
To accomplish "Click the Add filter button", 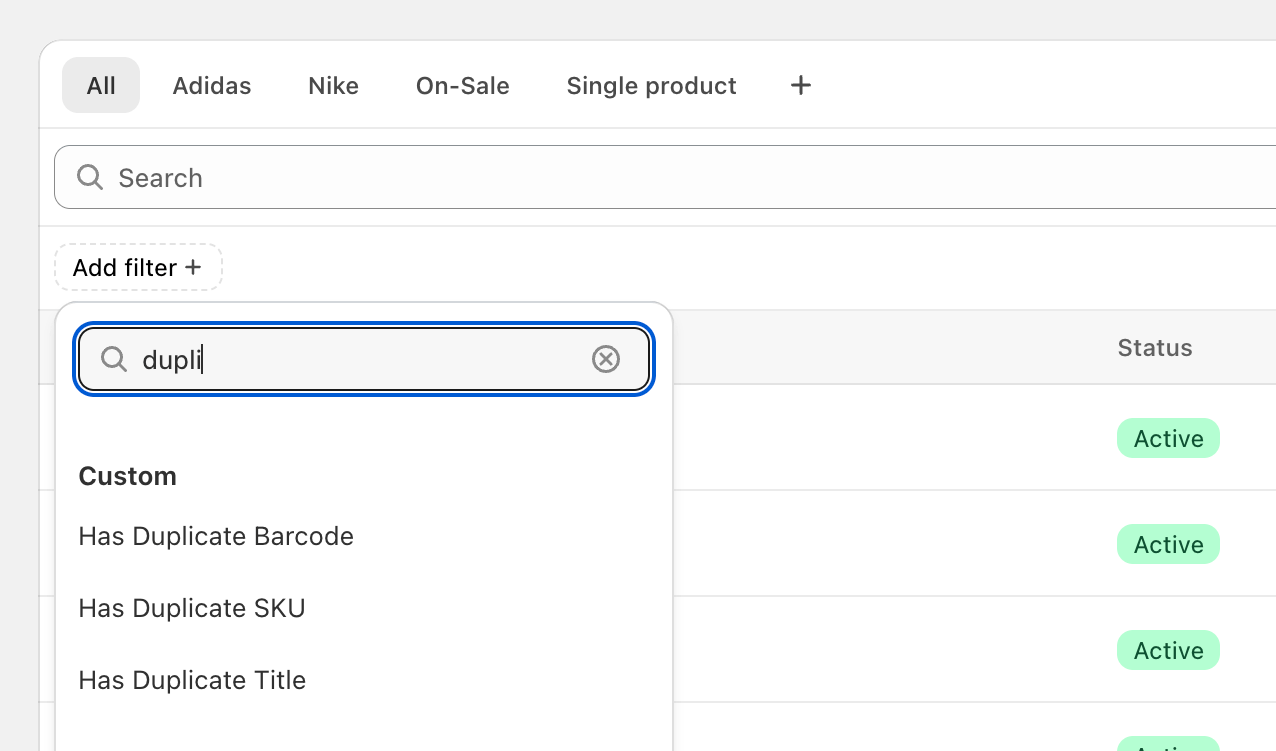I will click(138, 267).
